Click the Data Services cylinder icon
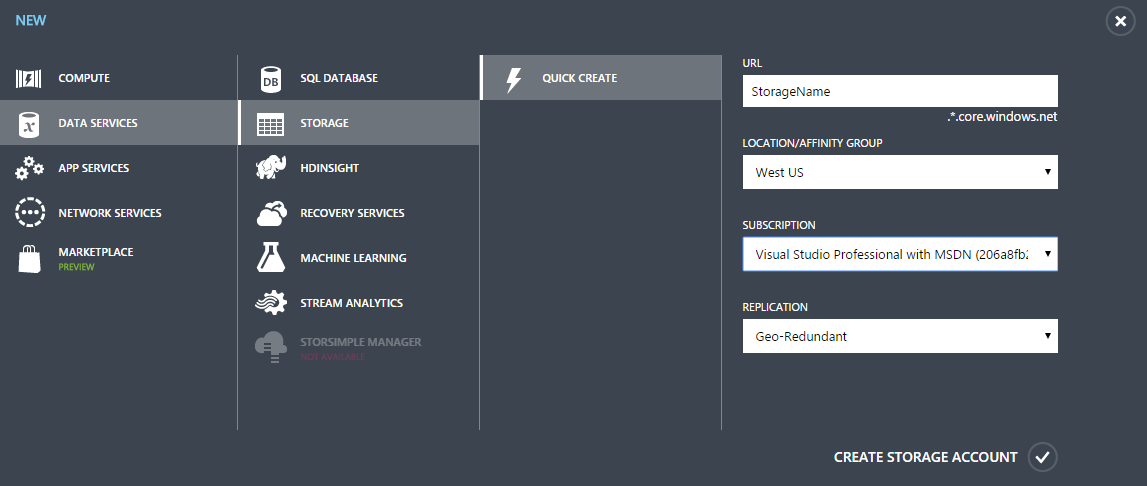The height and width of the screenshot is (486, 1147). click(30, 123)
